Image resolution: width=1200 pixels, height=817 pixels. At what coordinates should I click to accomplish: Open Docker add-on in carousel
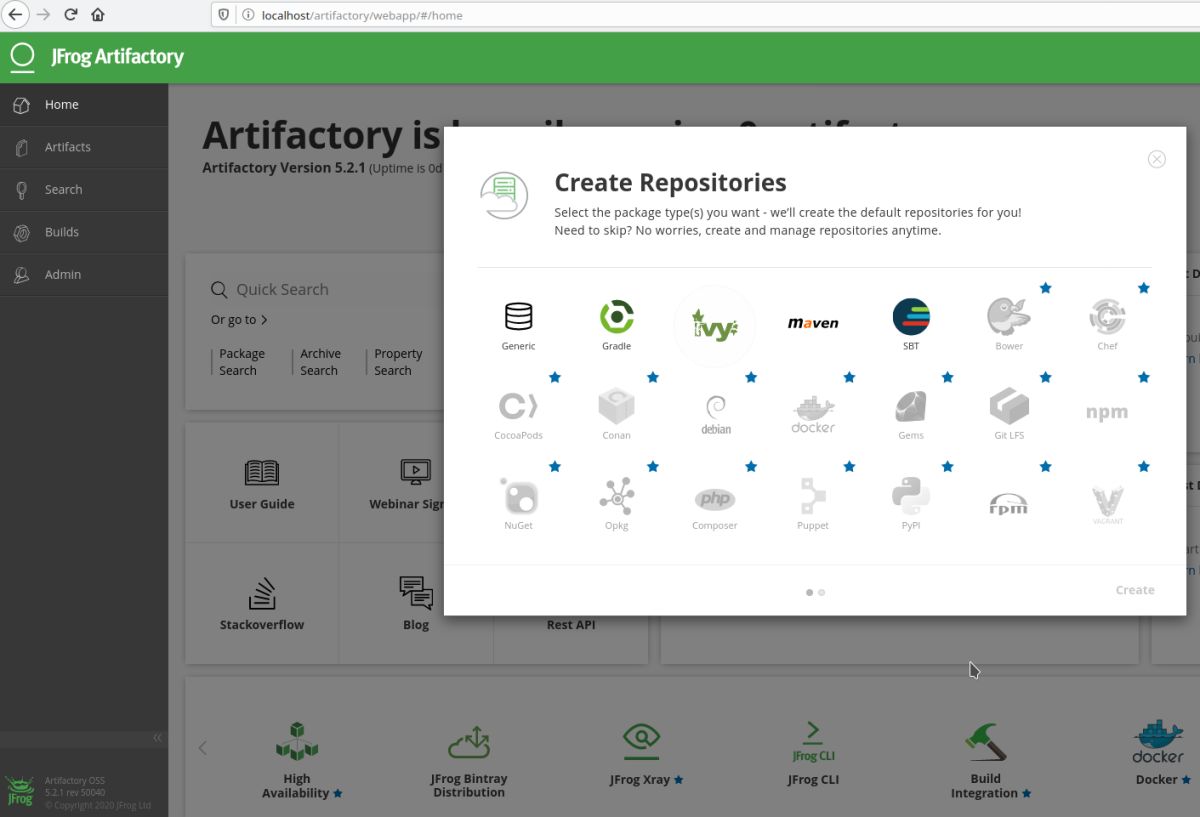(x=1158, y=753)
